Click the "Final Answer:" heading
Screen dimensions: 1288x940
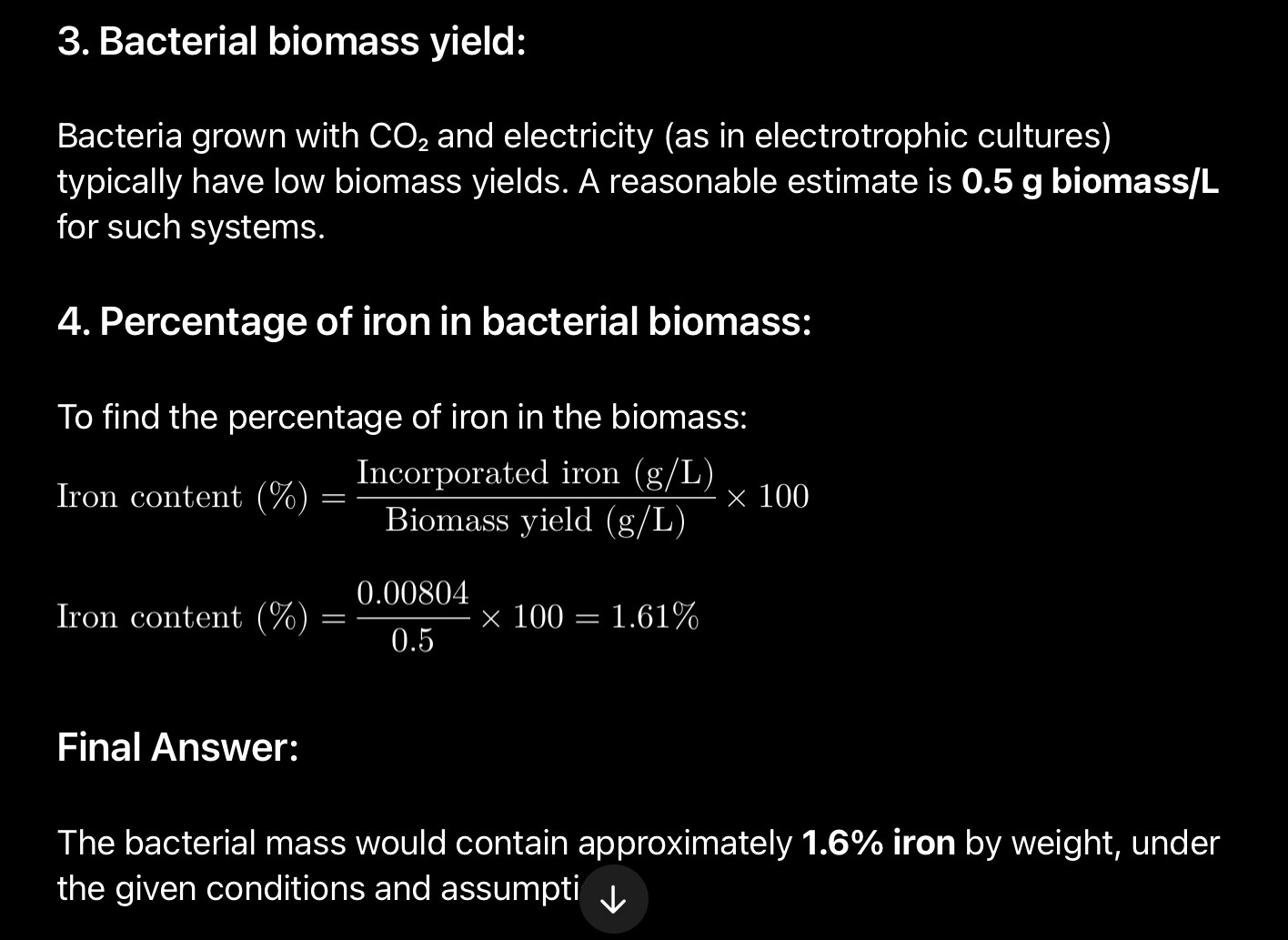click(177, 747)
